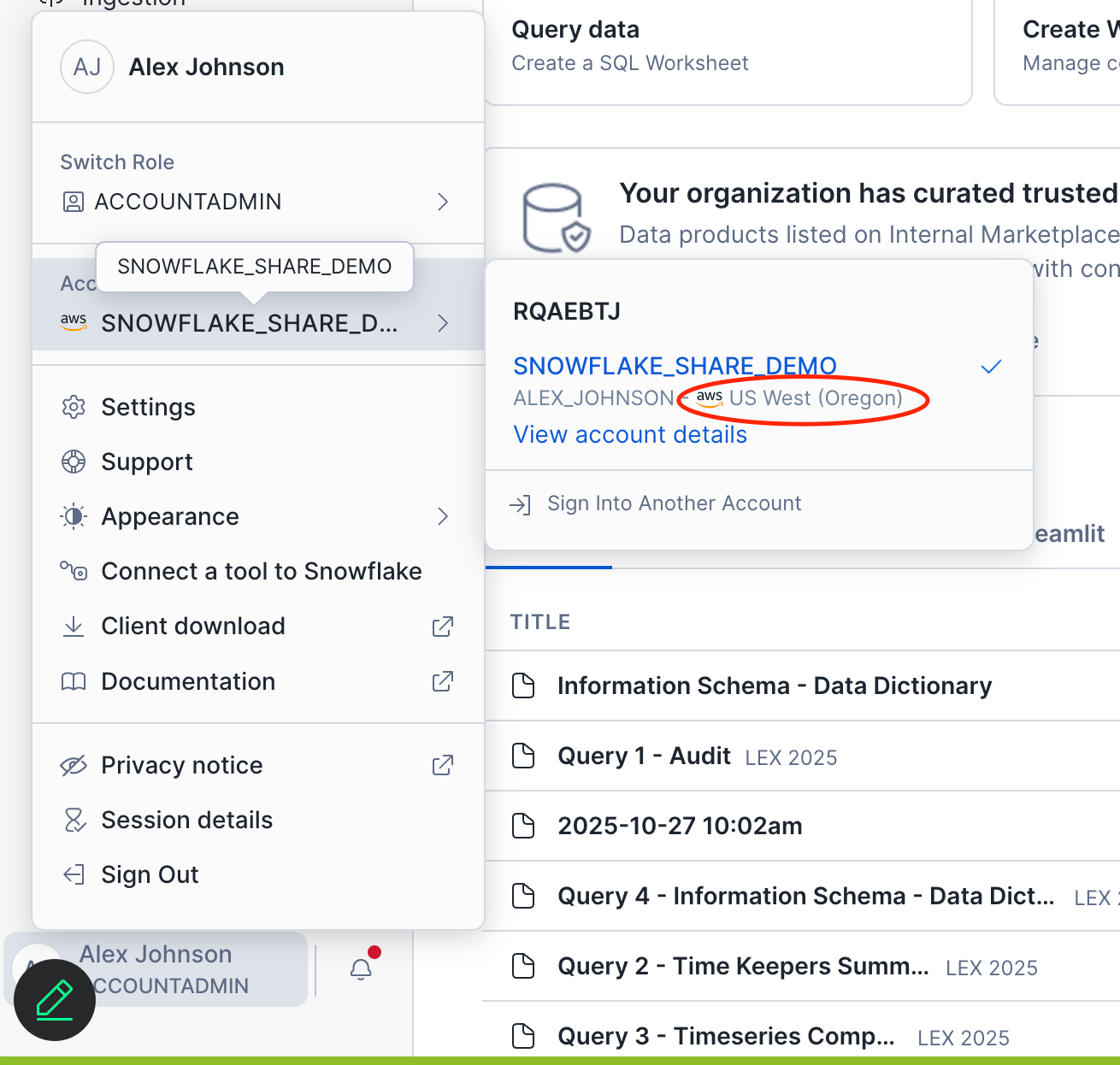This screenshot has width=1120, height=1065.
Task: Open the notifications bell
Action: pyautogui.click(x=361, y=968)
